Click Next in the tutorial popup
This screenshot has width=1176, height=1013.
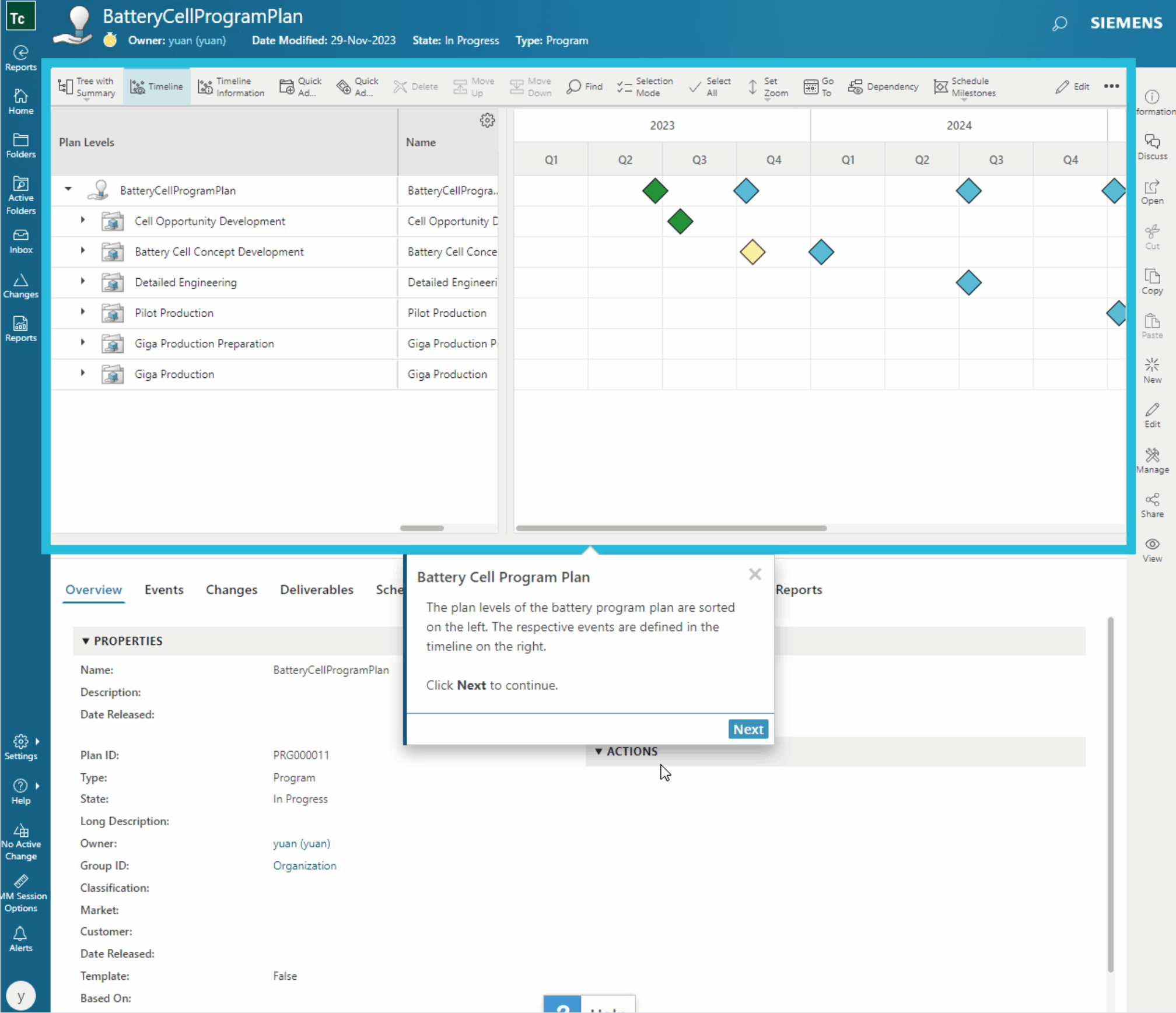(748, 729)
